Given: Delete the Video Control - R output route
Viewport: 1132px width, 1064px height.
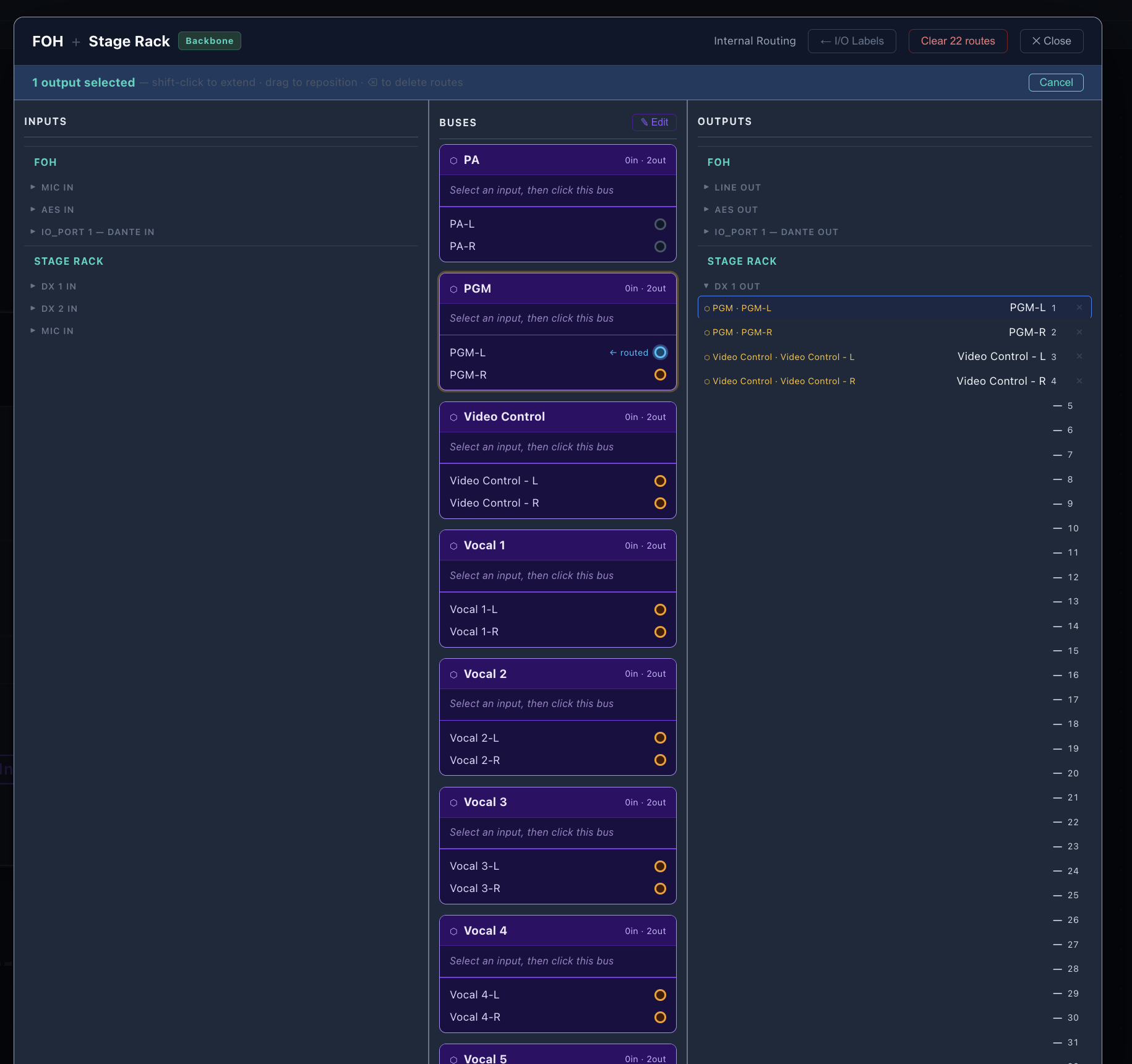Looking at the screenshot, I should pos(1079,381).
